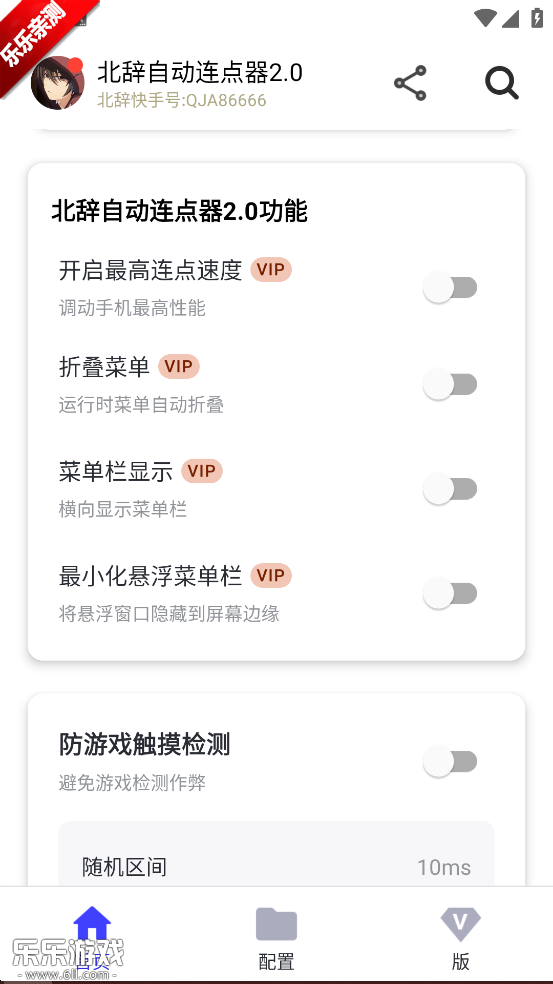Open search with magnifier icon
The height and width of the screenshot is (984, 553).
tap(502, 83)
